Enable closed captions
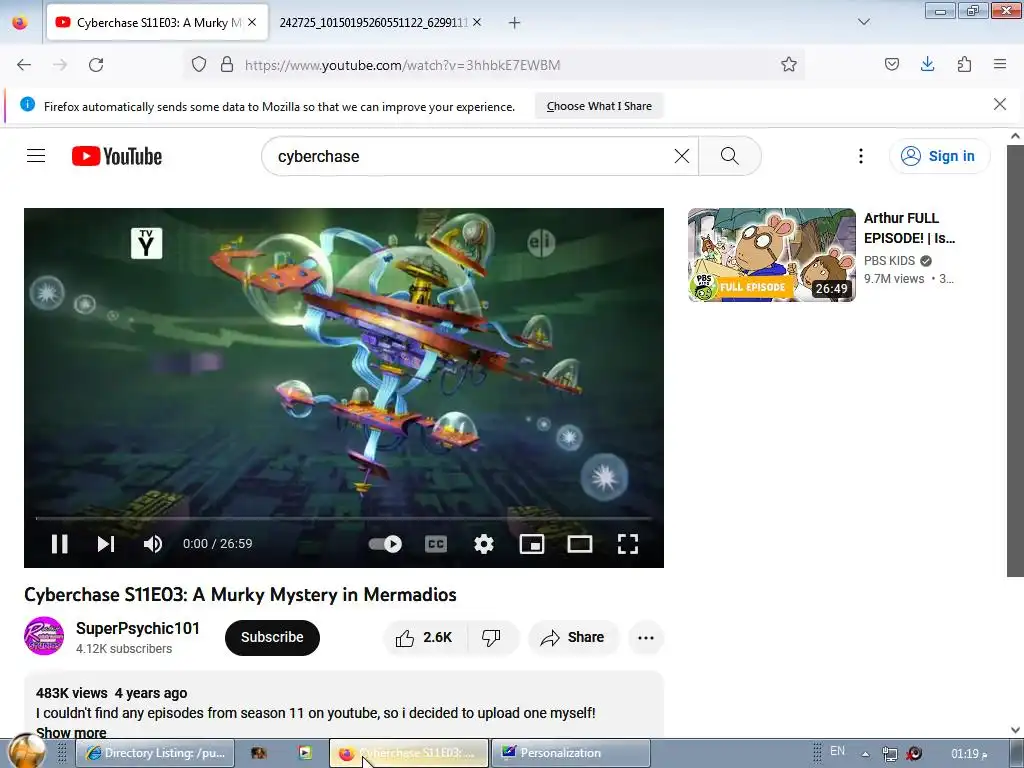Image resolution: width=1024 pixels, height=768 pixels. (x=436, y=544)
